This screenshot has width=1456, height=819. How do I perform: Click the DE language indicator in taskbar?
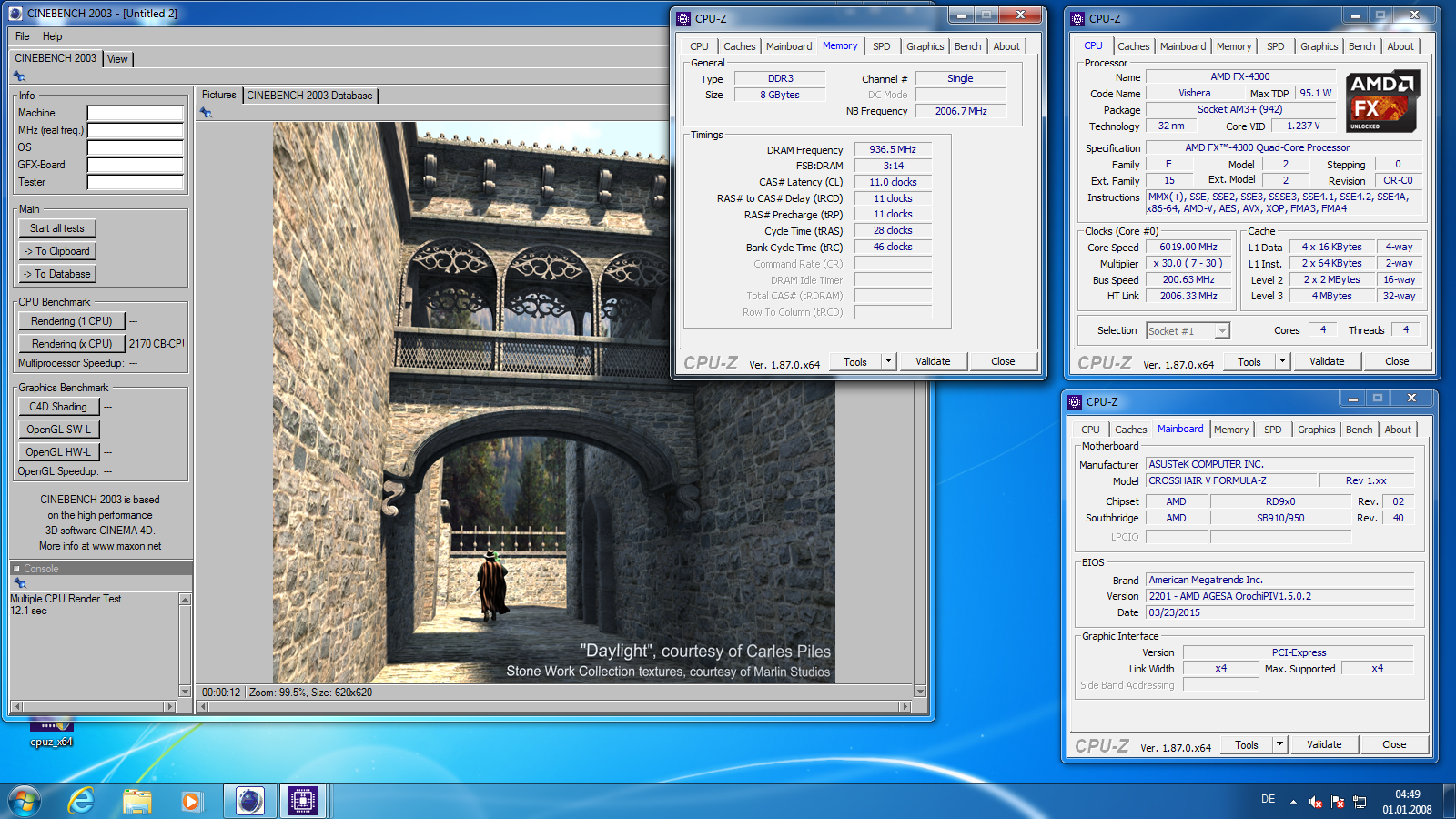1268,799
